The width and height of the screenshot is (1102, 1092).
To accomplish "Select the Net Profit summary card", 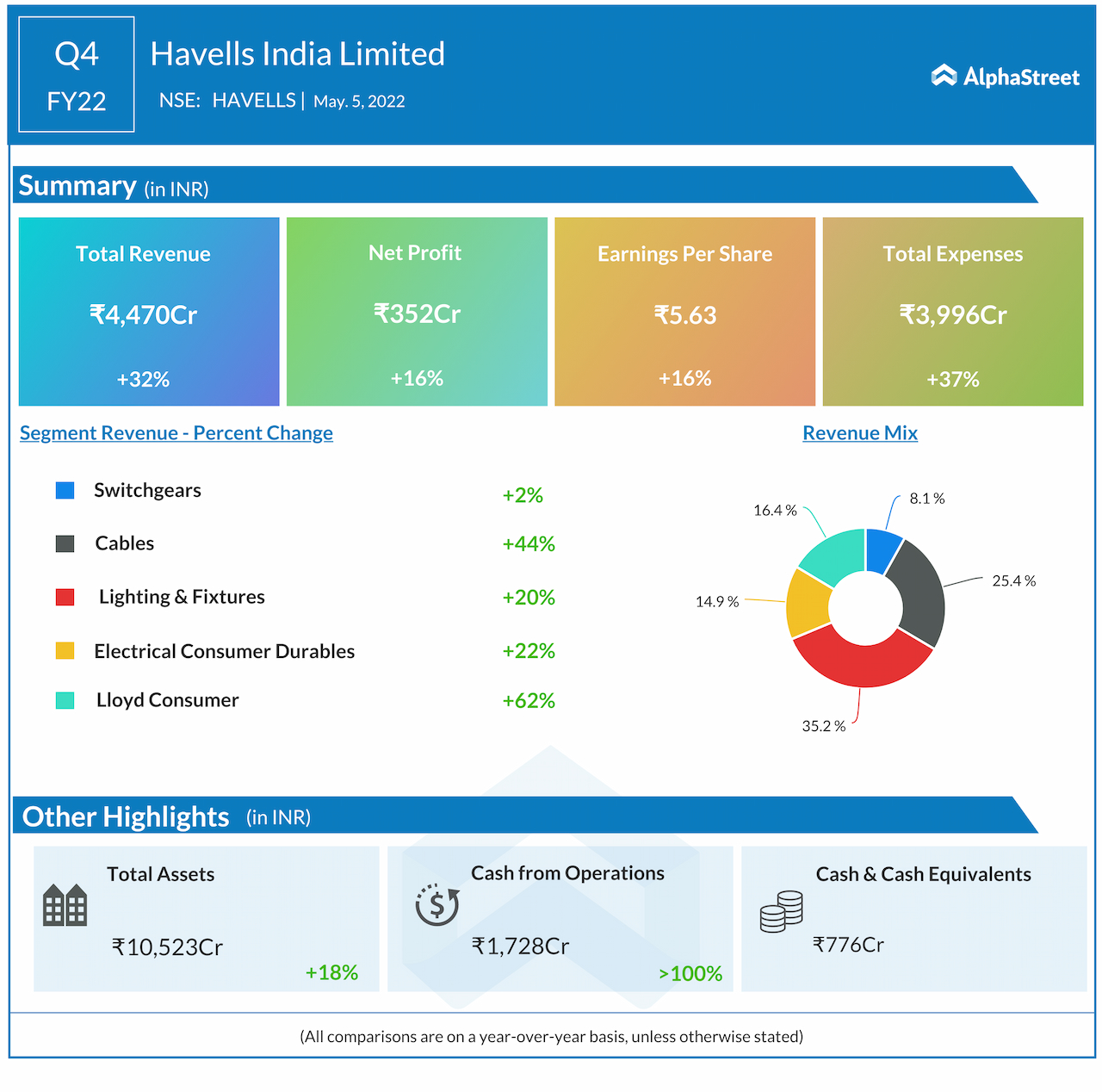I will click(x=417, y=312).
